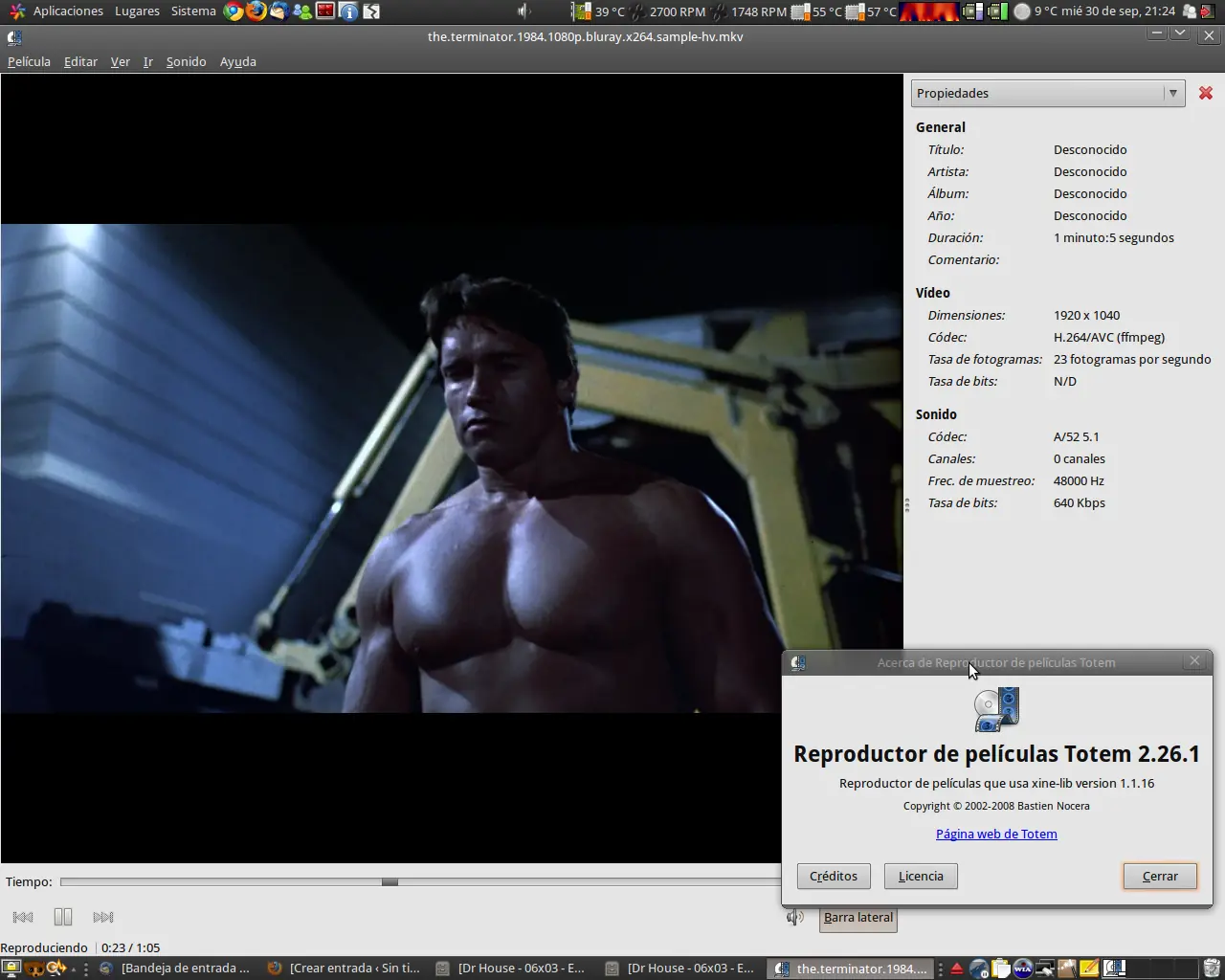Click the Totem window menu icon in title bar
The height and width of the screenshot is (980, 1225).
[14, 37]
